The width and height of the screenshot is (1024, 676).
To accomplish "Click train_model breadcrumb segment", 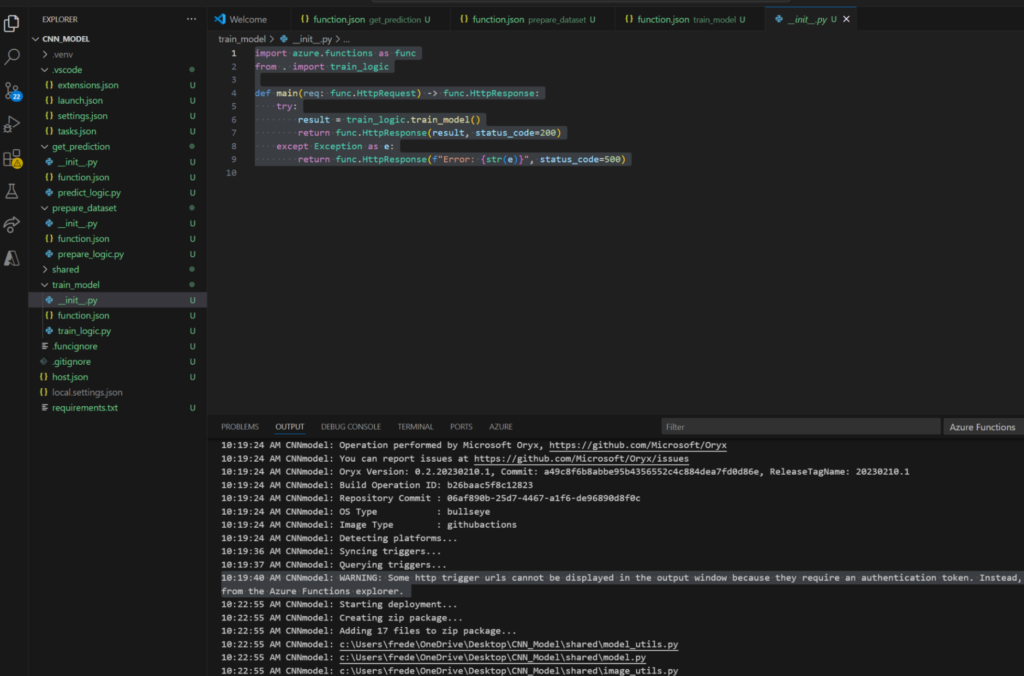I will click(242, 39).
